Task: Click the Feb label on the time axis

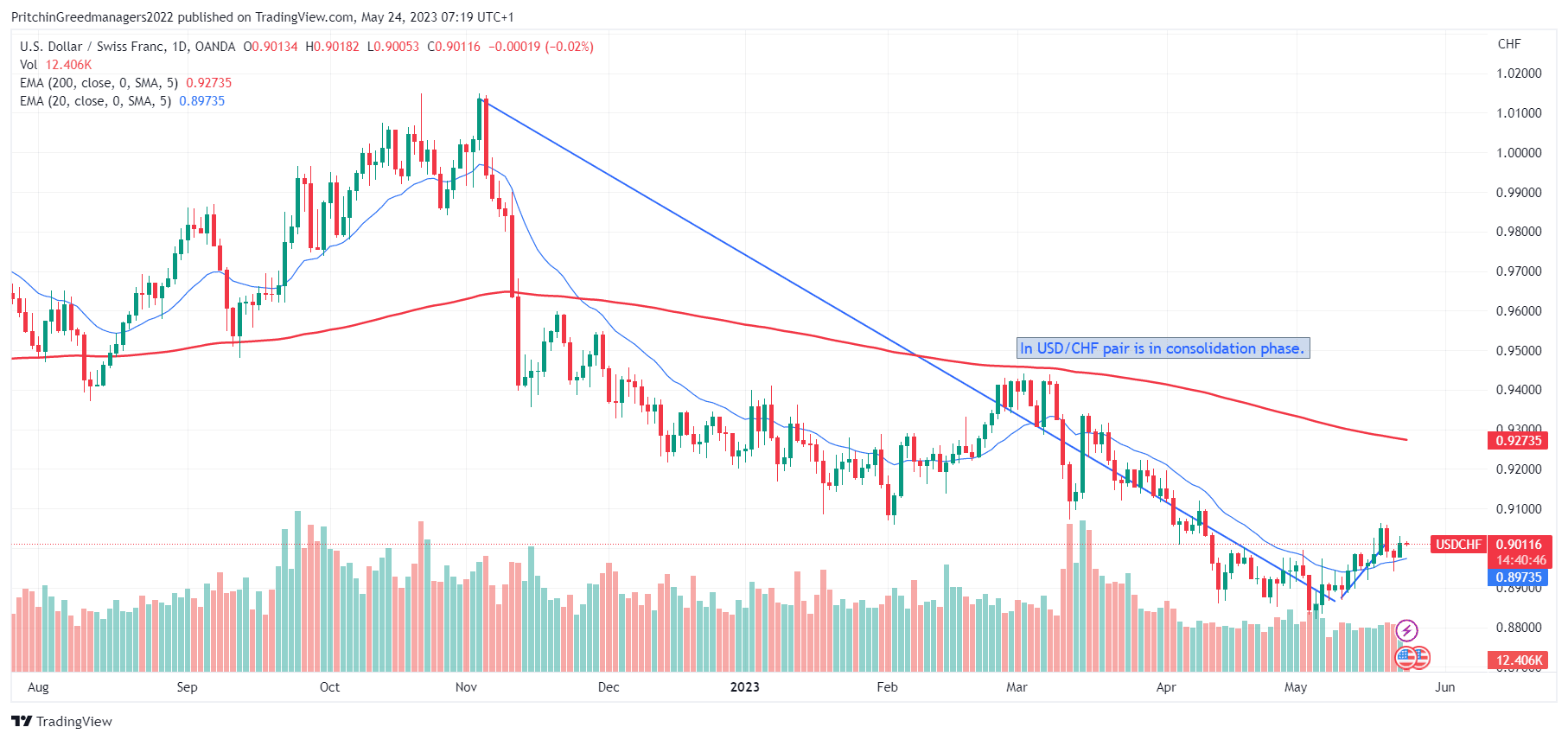Action: [887, 687]
